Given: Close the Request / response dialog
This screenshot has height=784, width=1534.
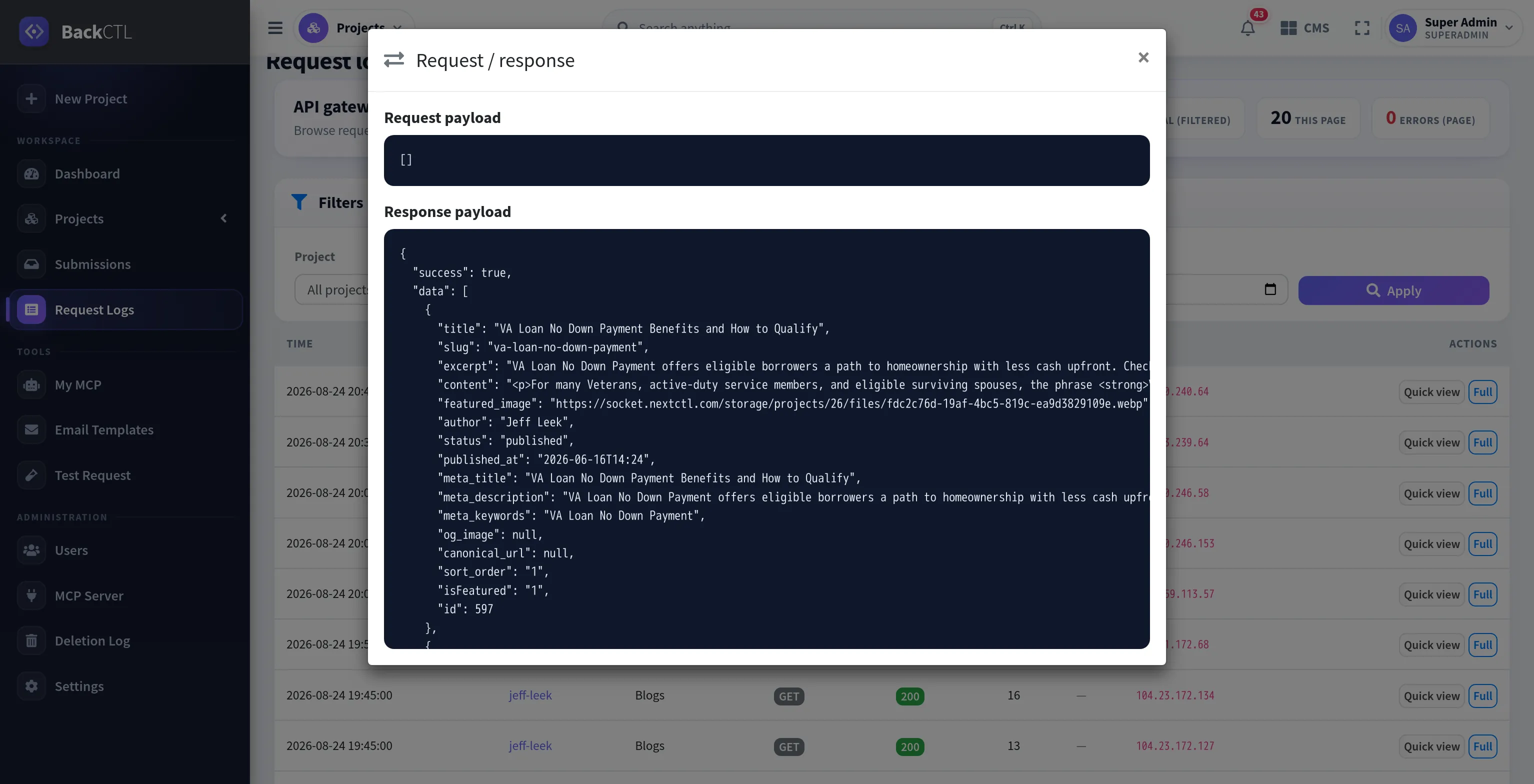Looking at the screenshot, I should tap(1143, 57).
